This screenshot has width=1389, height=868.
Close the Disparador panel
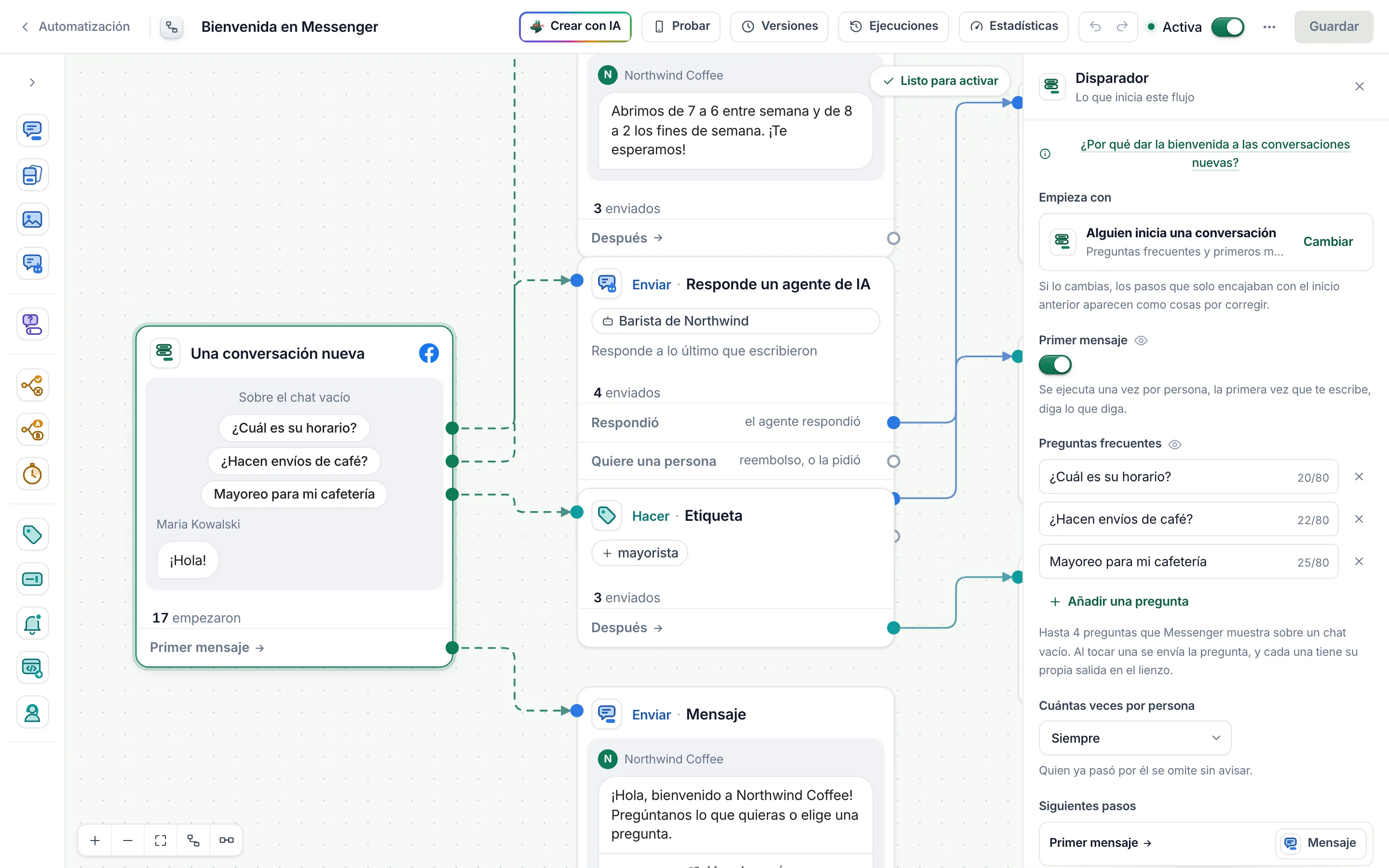click(1359, 87)
